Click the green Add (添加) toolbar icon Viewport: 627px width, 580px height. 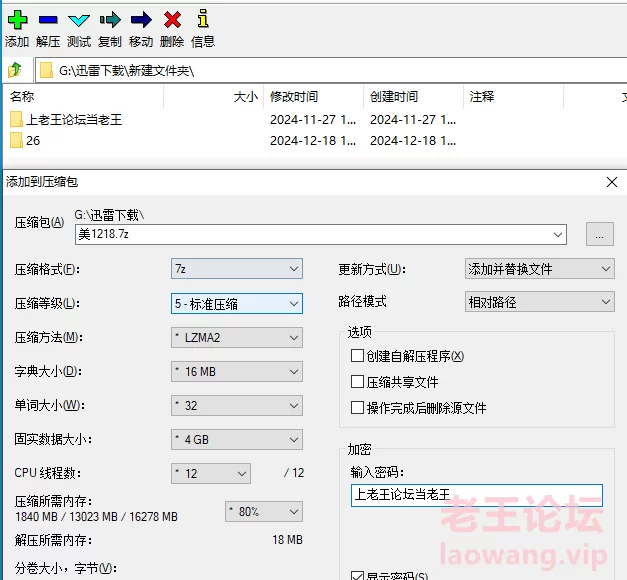(x=17, y=20)
